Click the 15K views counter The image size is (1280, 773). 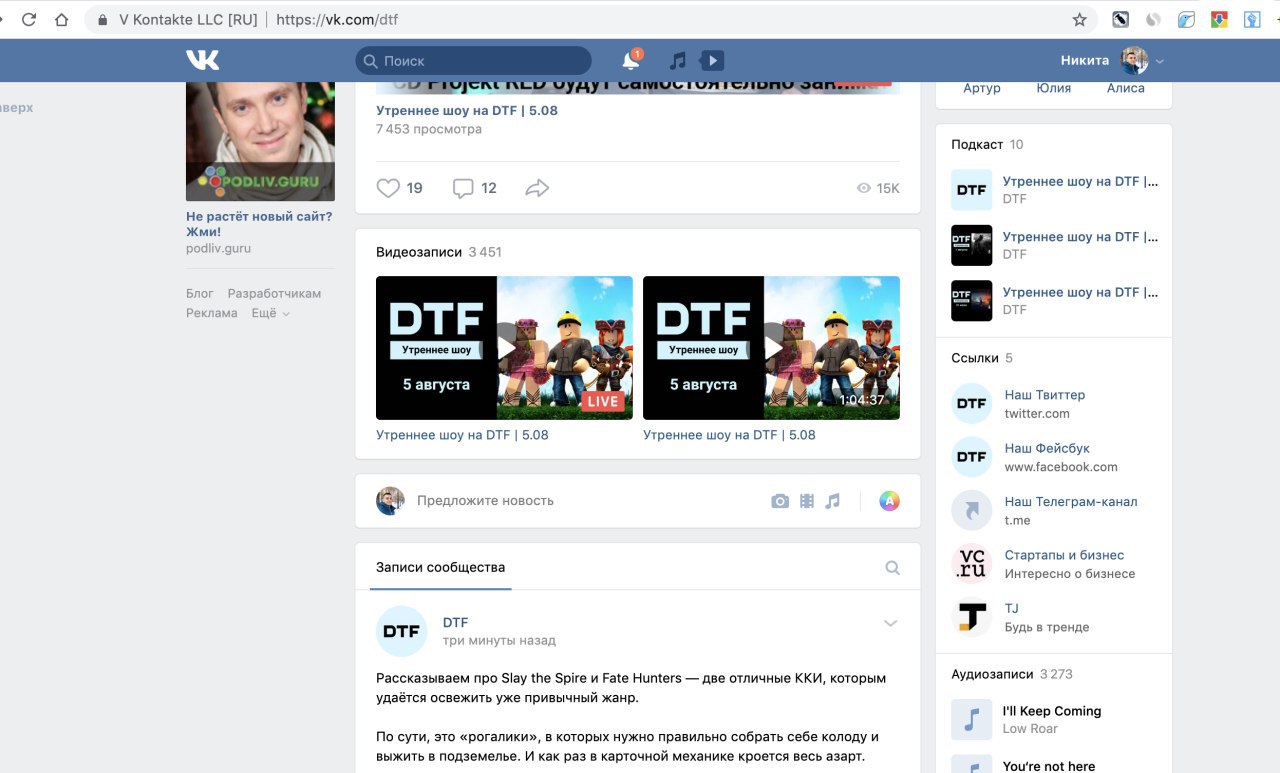click(878, 188)
